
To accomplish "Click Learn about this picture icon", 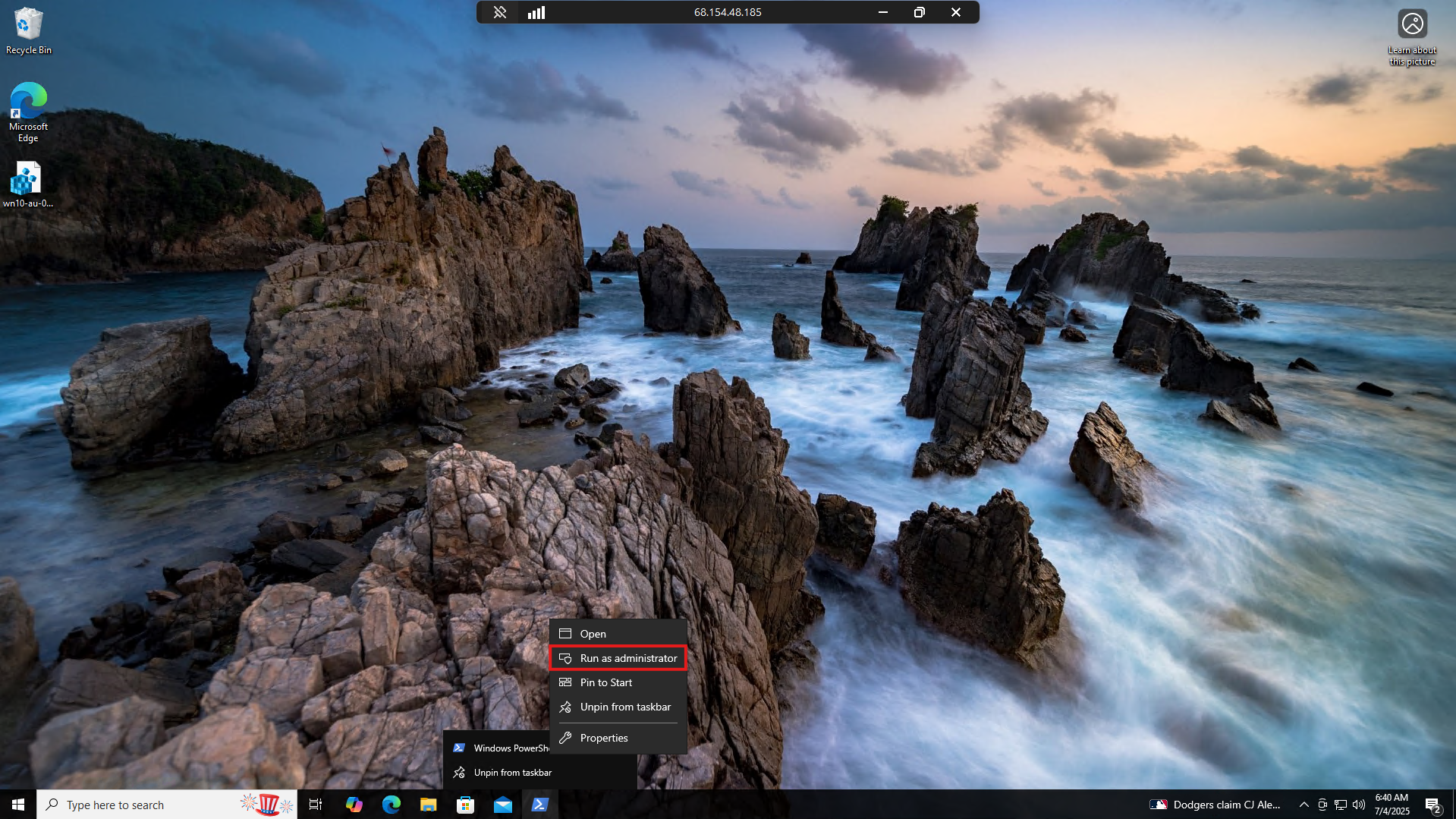I will 1412,36.
